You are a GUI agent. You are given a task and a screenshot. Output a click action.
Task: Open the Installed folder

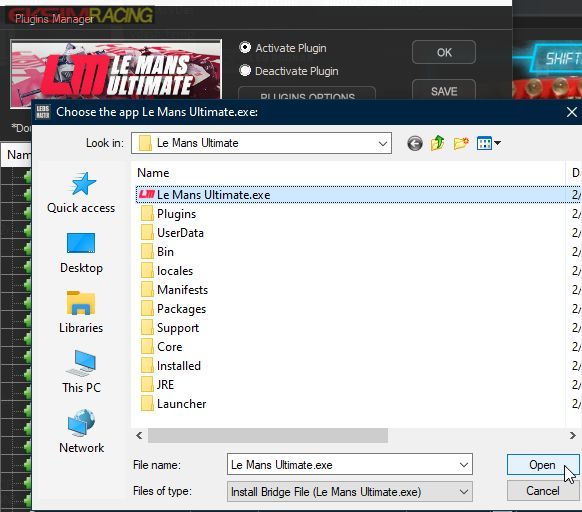click(x=170, y=366)
